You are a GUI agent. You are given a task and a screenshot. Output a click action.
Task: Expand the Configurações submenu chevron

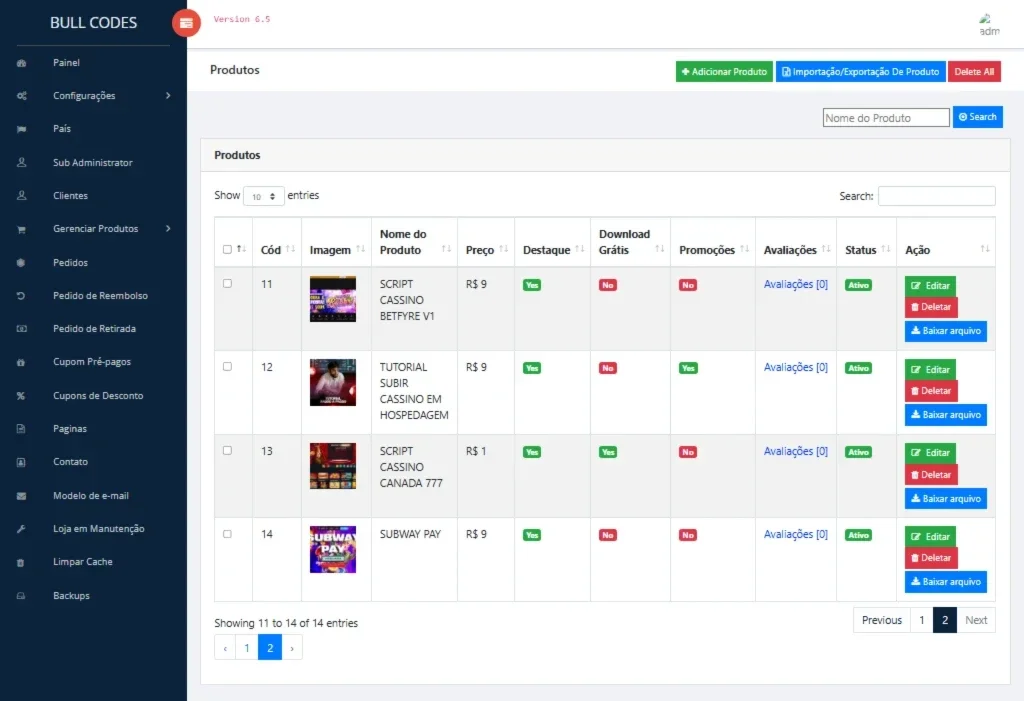[168, 95]
